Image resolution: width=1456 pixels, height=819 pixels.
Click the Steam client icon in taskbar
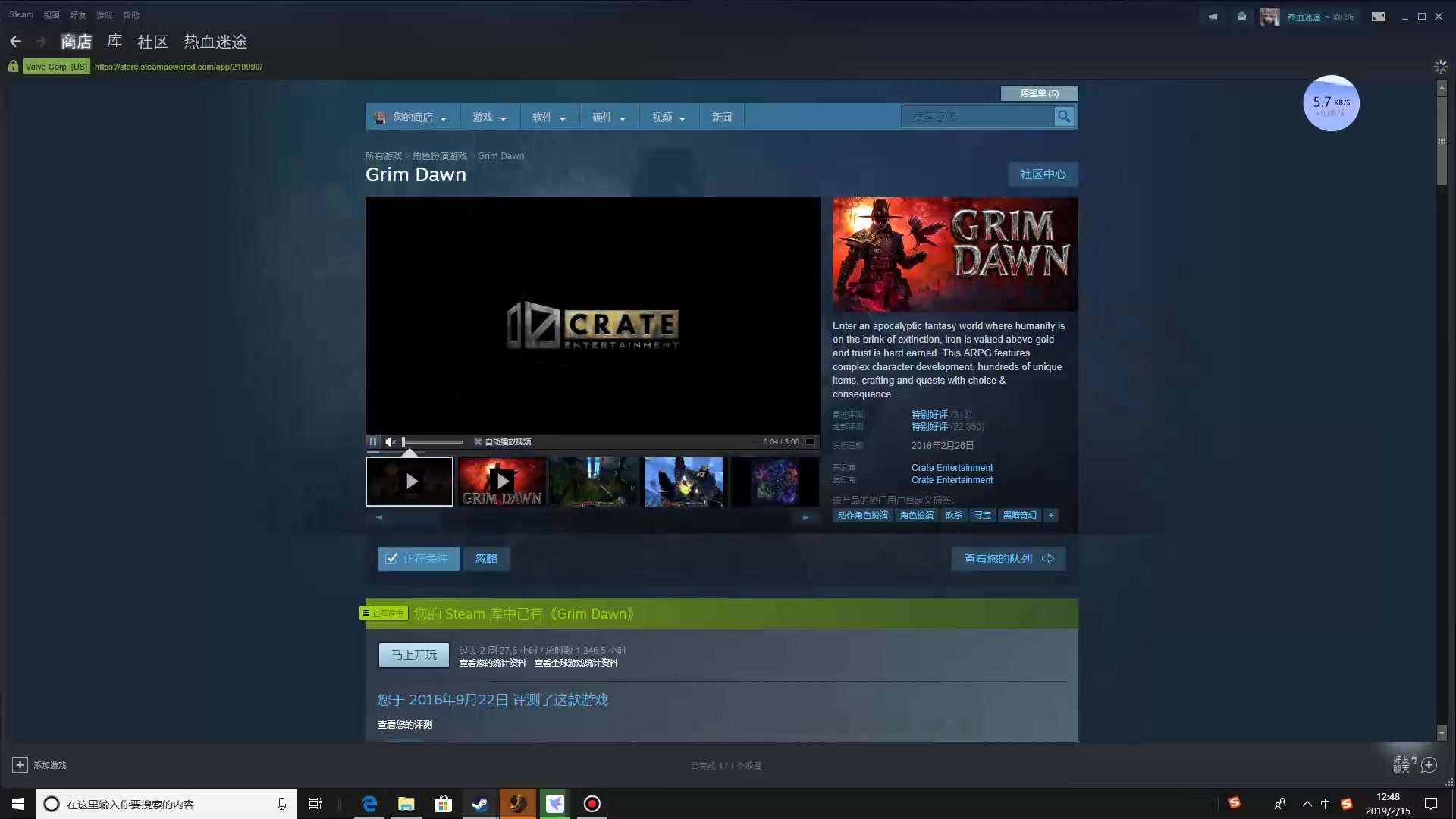pos(480,803)
